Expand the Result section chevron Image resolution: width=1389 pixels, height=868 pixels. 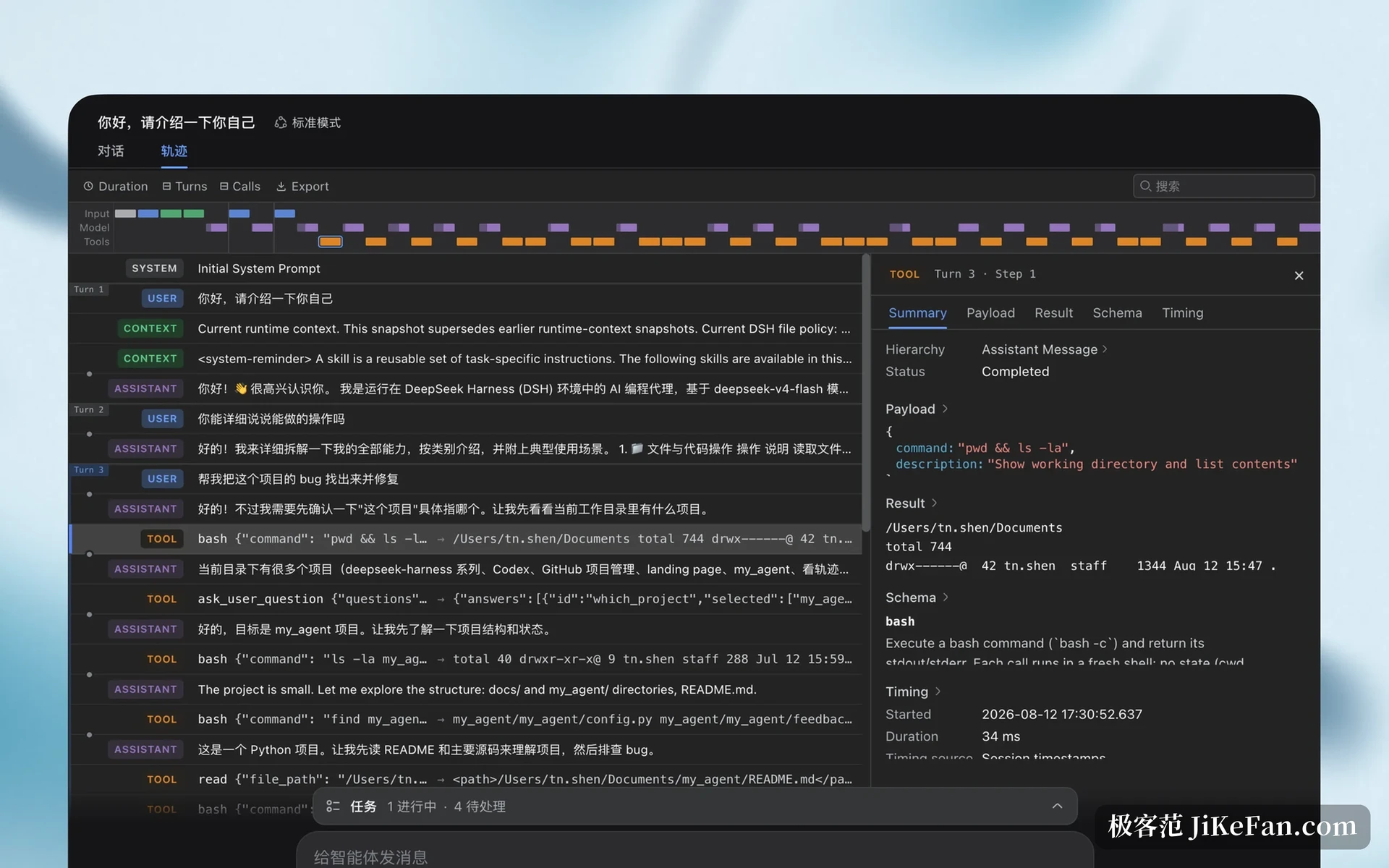934,503
